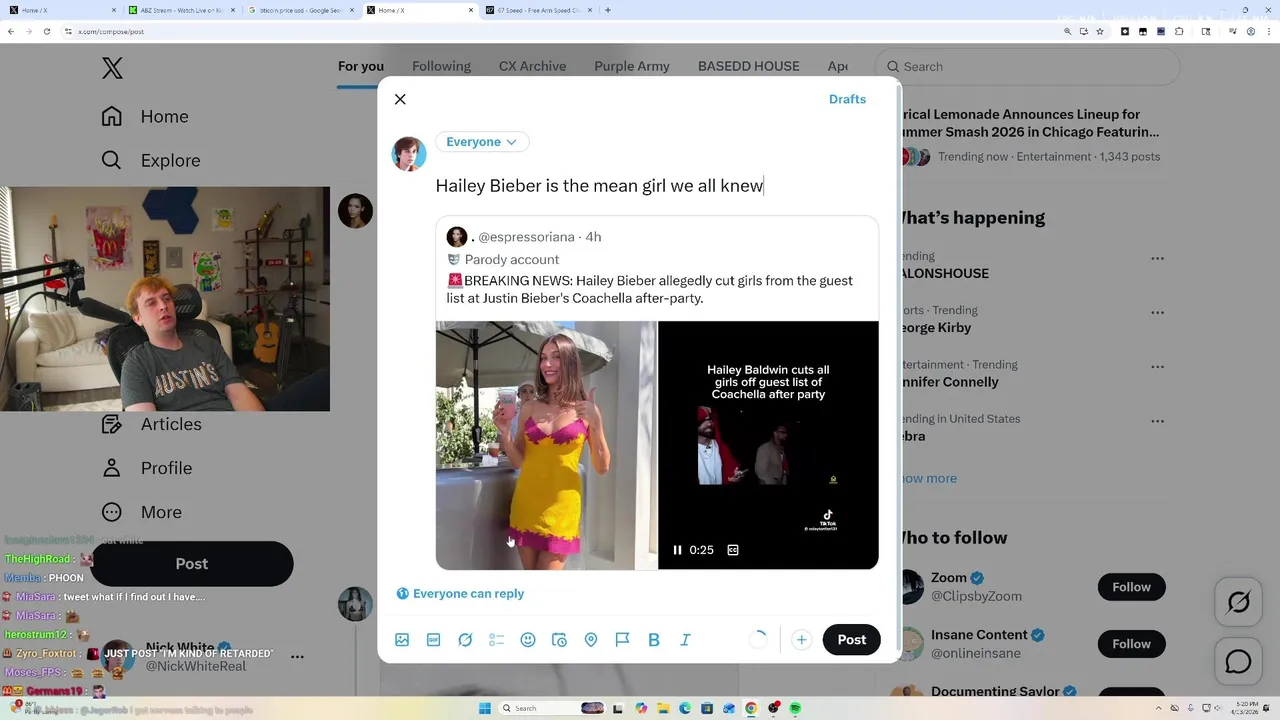Open File Explorer from the taskbar
Image resolution: width=1280 pixels, height=720 pixels.
(x=663, y=708)
